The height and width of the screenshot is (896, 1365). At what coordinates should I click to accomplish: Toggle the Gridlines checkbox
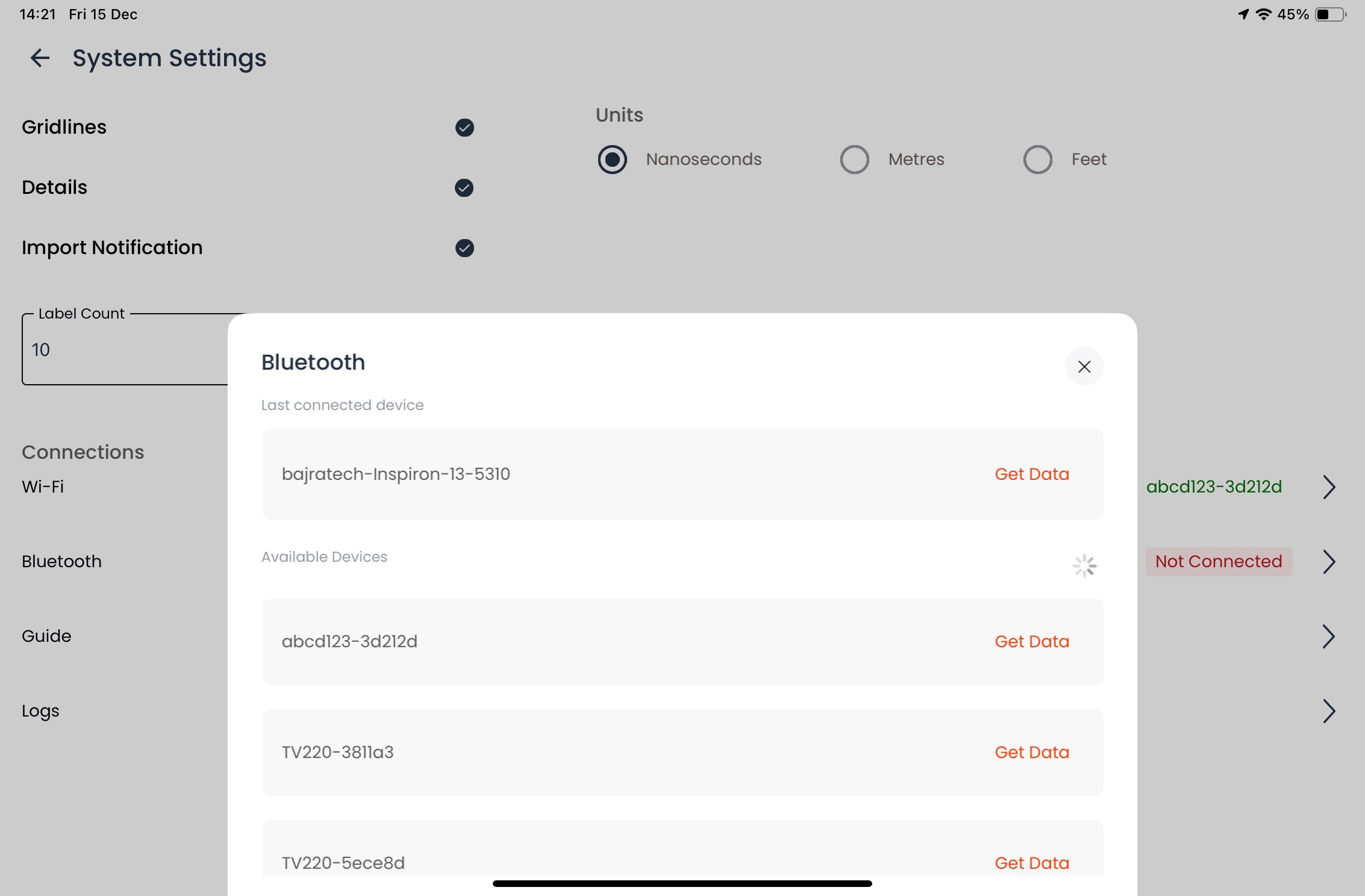tap(464, 128)
